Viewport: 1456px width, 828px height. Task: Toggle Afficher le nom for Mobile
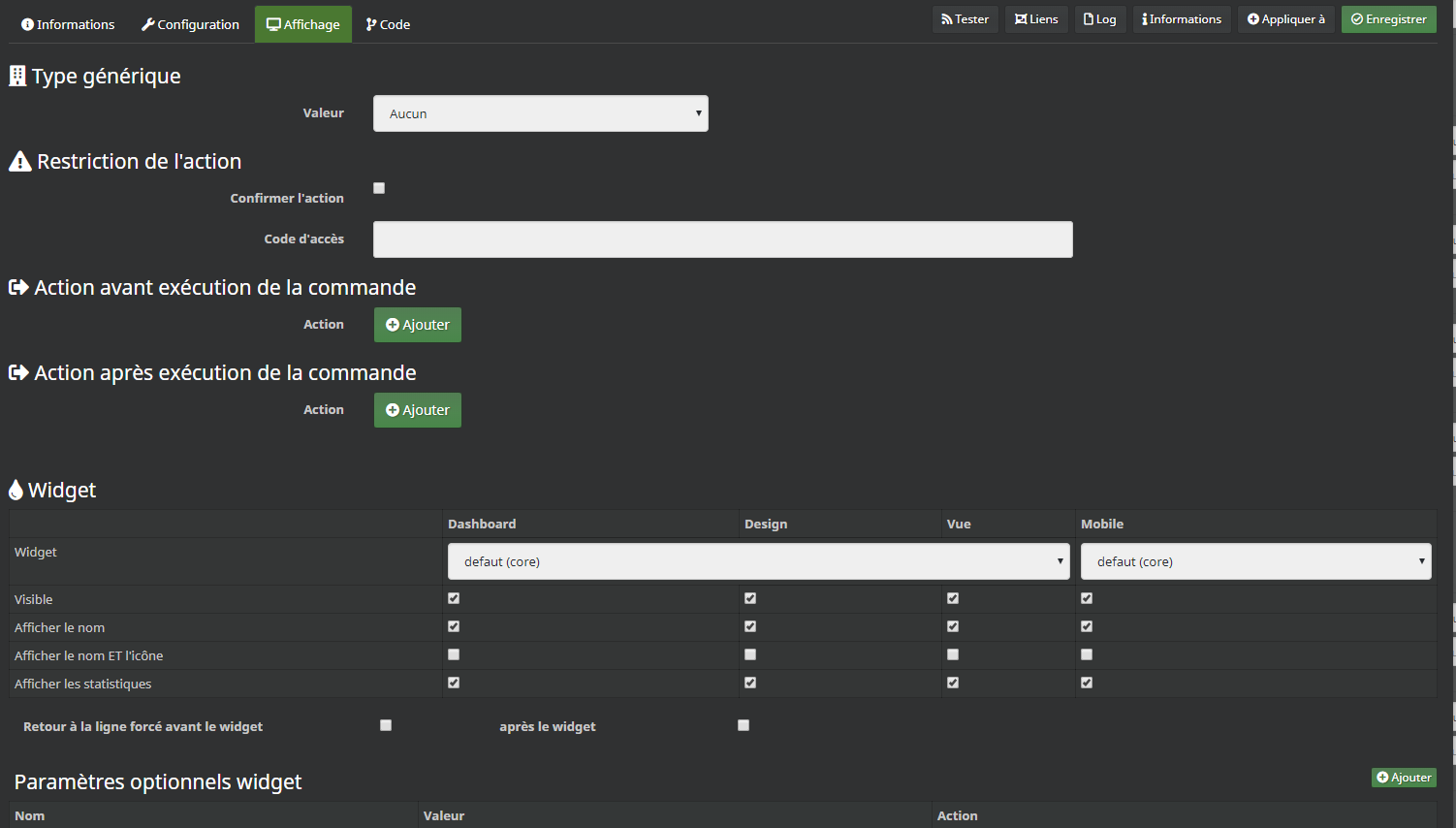point(1087,626)
